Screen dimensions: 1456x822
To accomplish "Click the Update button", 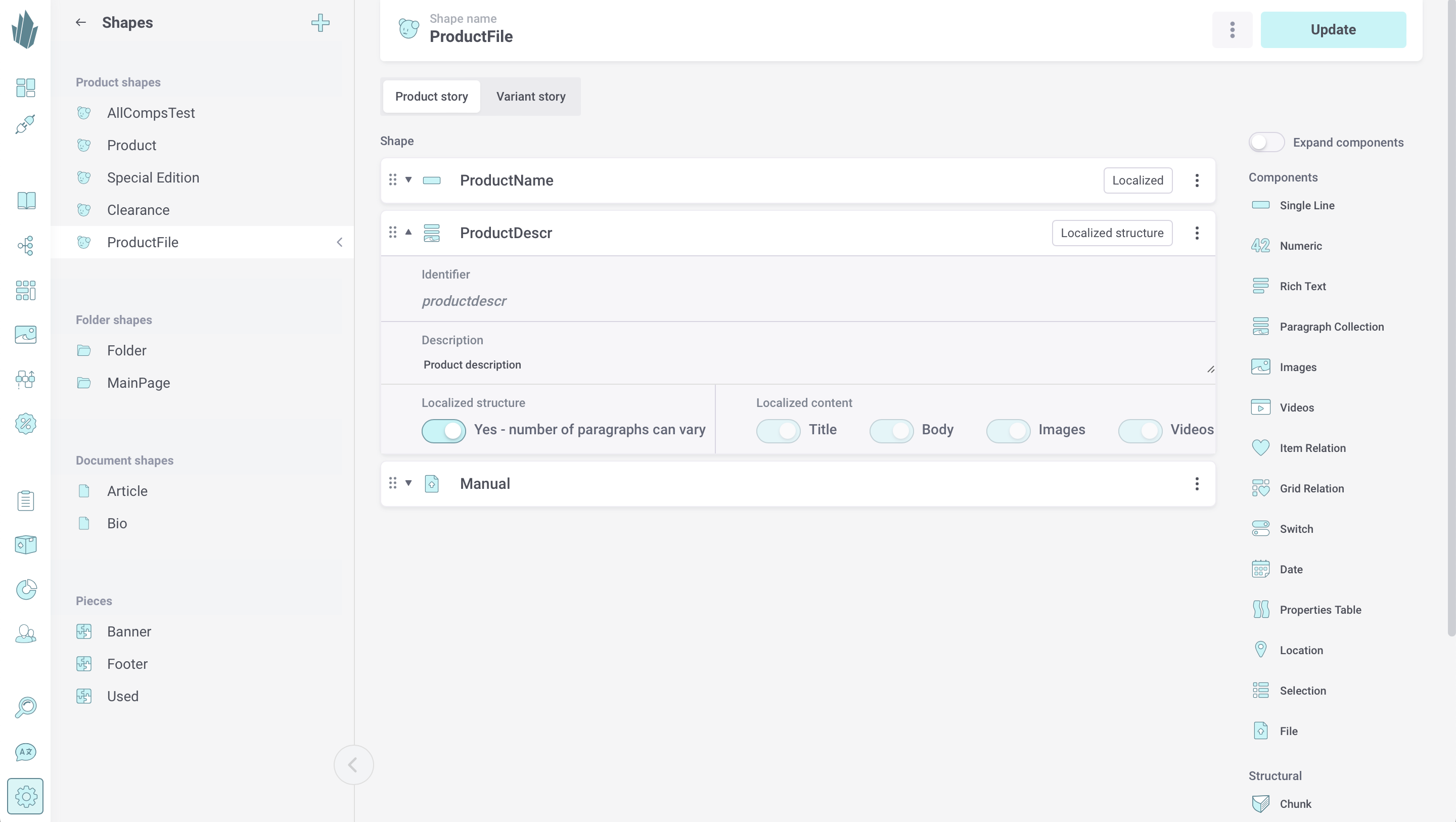I will pyautogui.click(x=1333, y=29).
